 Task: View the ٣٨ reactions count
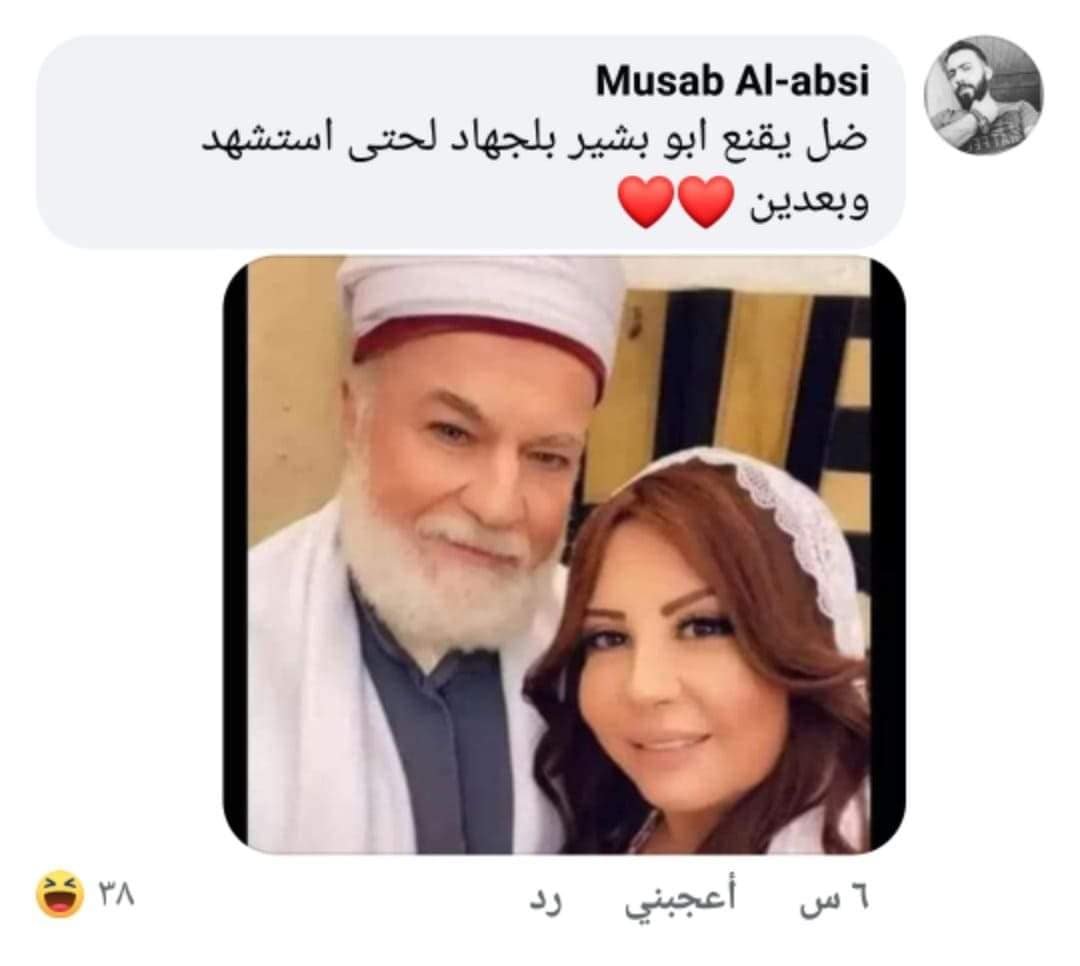point(116,895)
